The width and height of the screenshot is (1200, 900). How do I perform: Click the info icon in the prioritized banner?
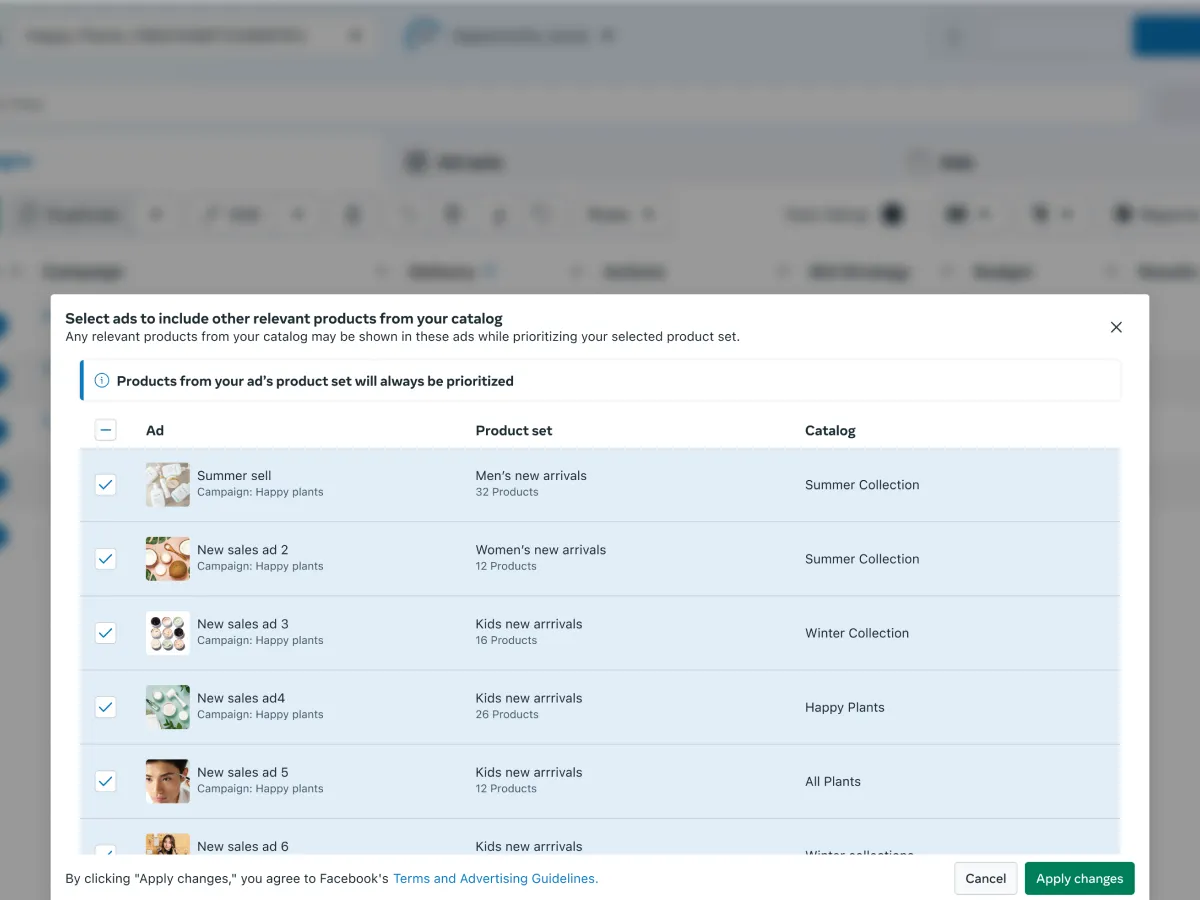click(101, 381)
